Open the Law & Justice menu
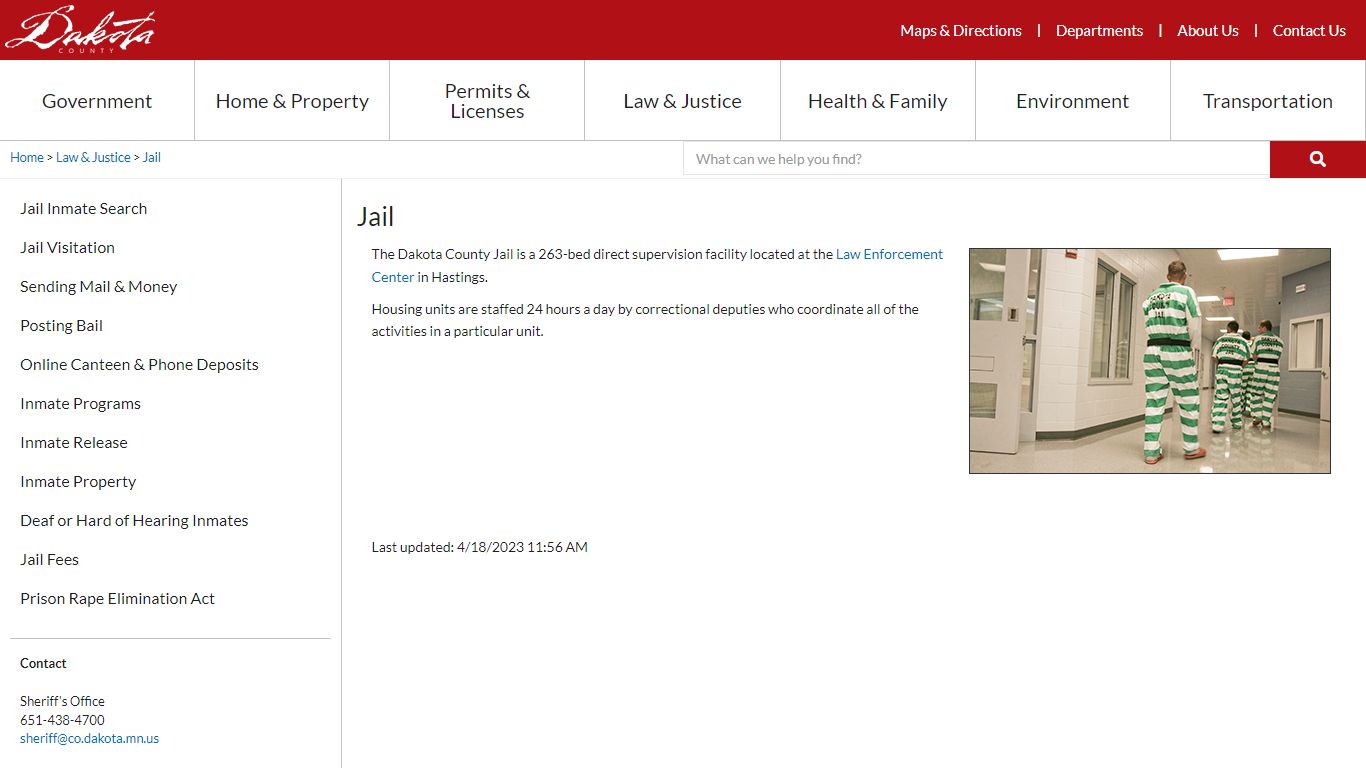 [x=682, y=101]
